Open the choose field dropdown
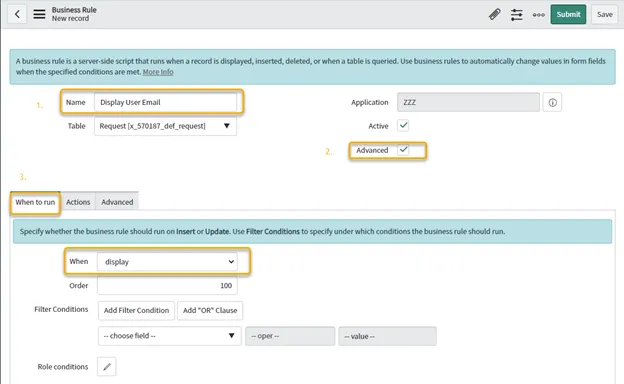The height and width of the screenshot is (384, 624). (170, 336)
